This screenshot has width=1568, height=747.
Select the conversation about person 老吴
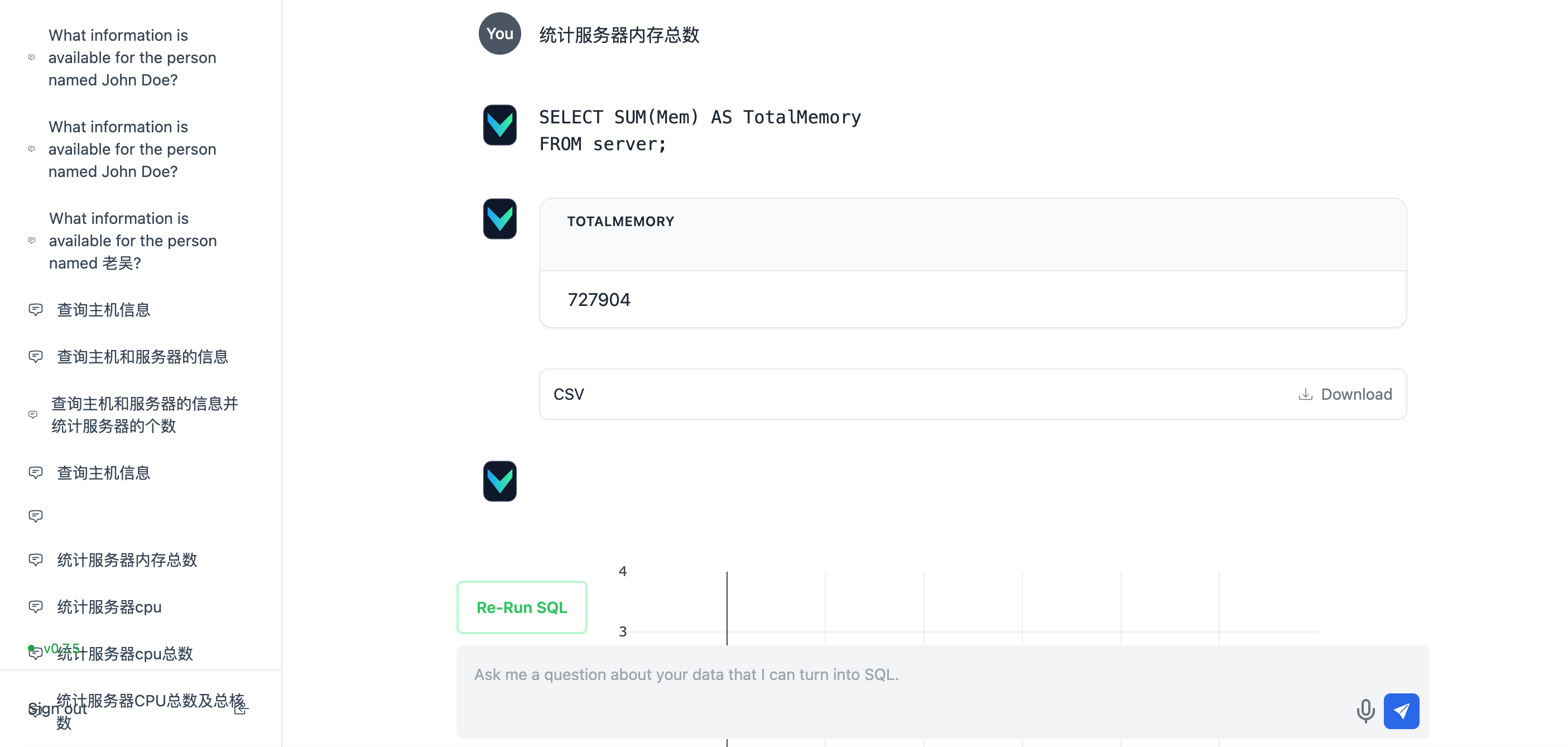coord(132,241)
